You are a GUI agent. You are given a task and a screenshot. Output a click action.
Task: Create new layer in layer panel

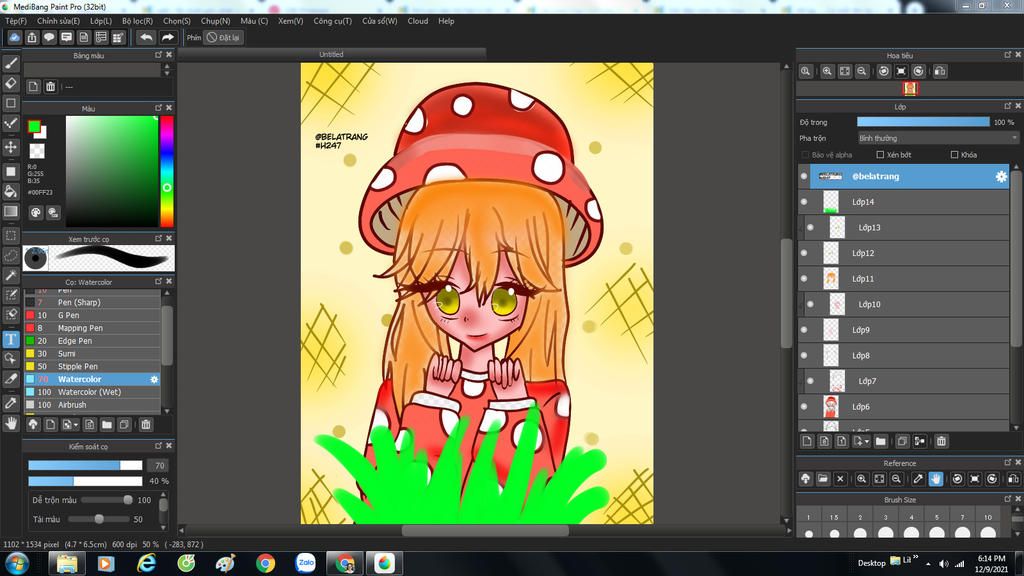pyautogui.click(x=807, y=441)
